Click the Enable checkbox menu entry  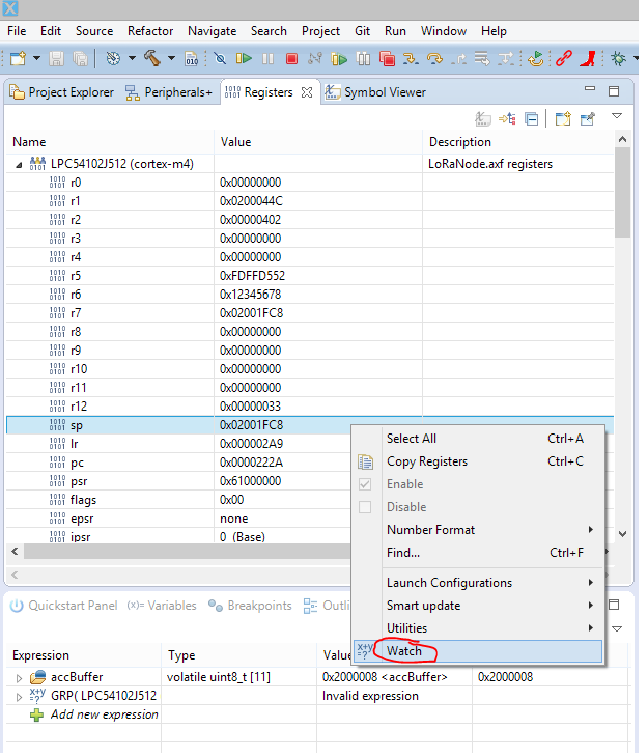[478, 484]
